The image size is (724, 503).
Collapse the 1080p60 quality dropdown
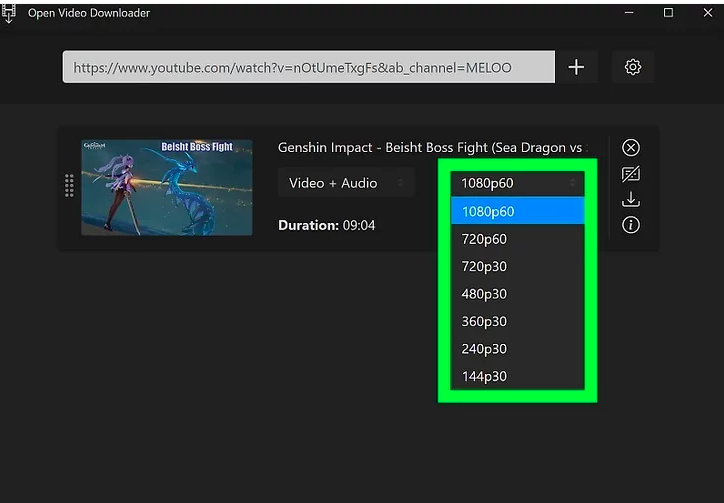(518, 183)
